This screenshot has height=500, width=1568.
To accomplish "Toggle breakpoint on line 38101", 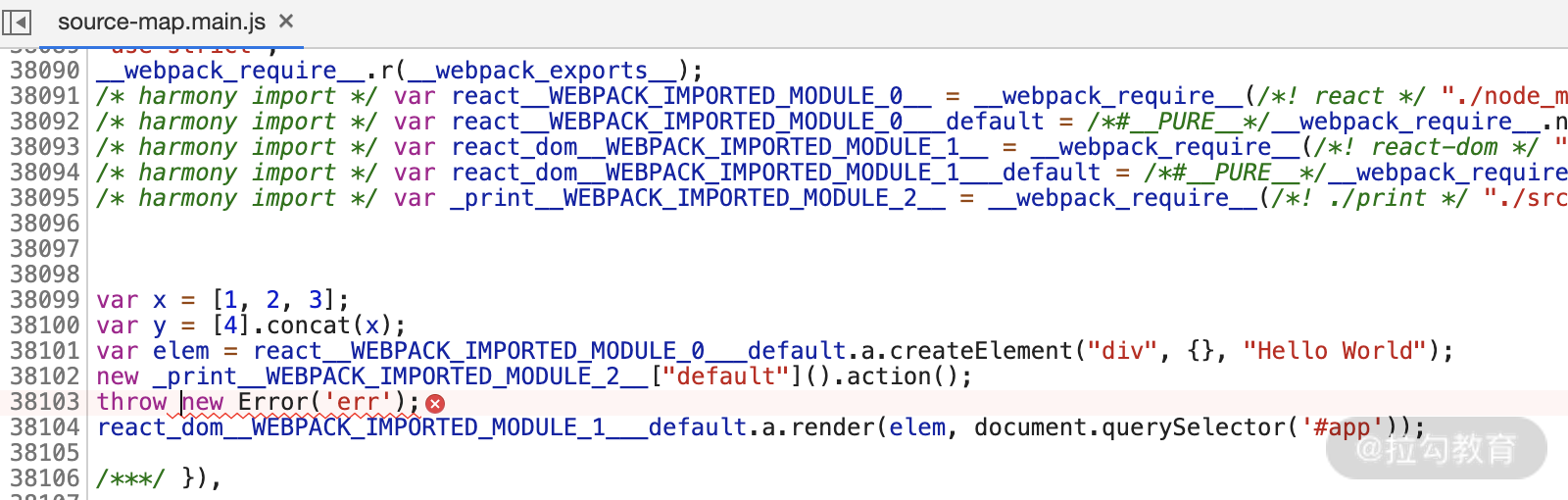I will tap(44, 351).
